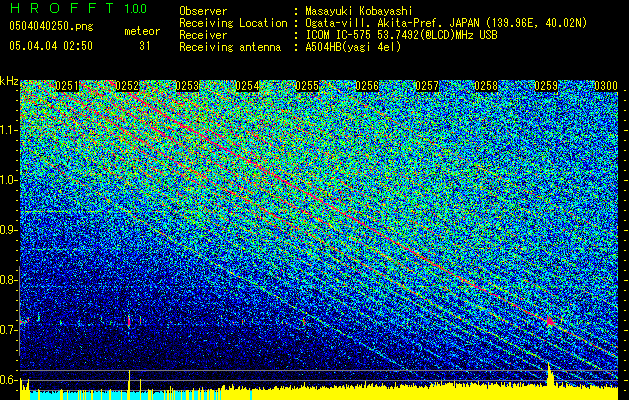Click the kHz axis unit label
This screenshot has width=629, height=400.
tap(9, 81)
